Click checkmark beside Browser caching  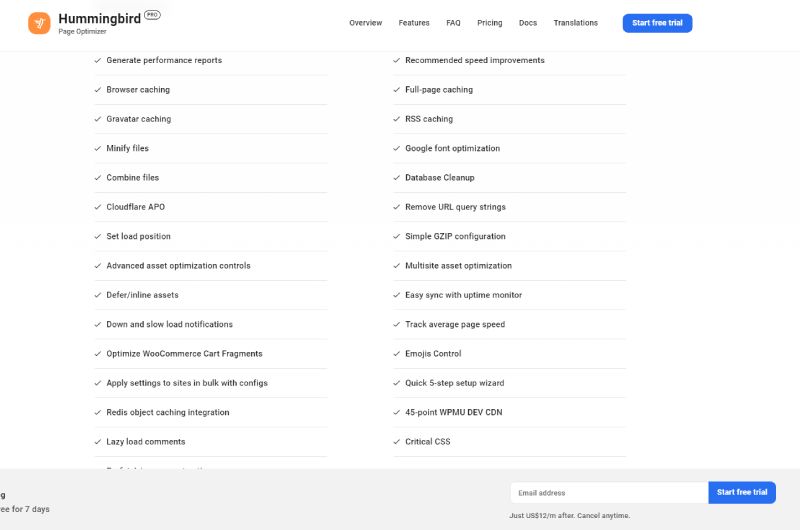click(98, 90)
